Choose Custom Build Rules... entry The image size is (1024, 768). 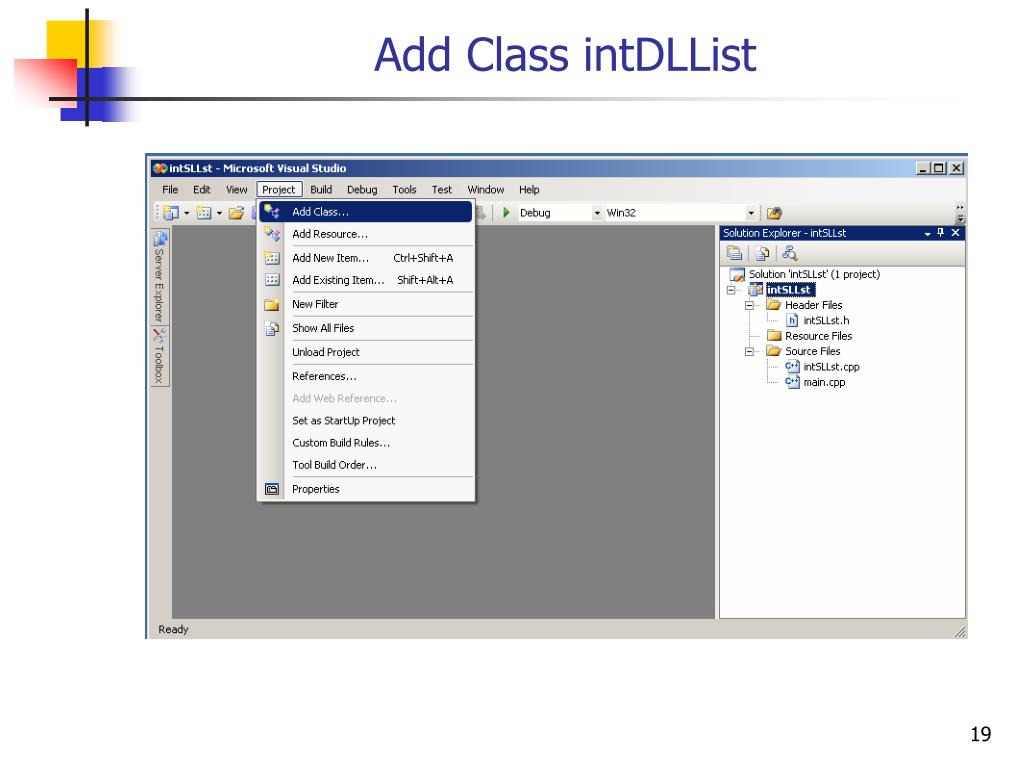point(366,443)
